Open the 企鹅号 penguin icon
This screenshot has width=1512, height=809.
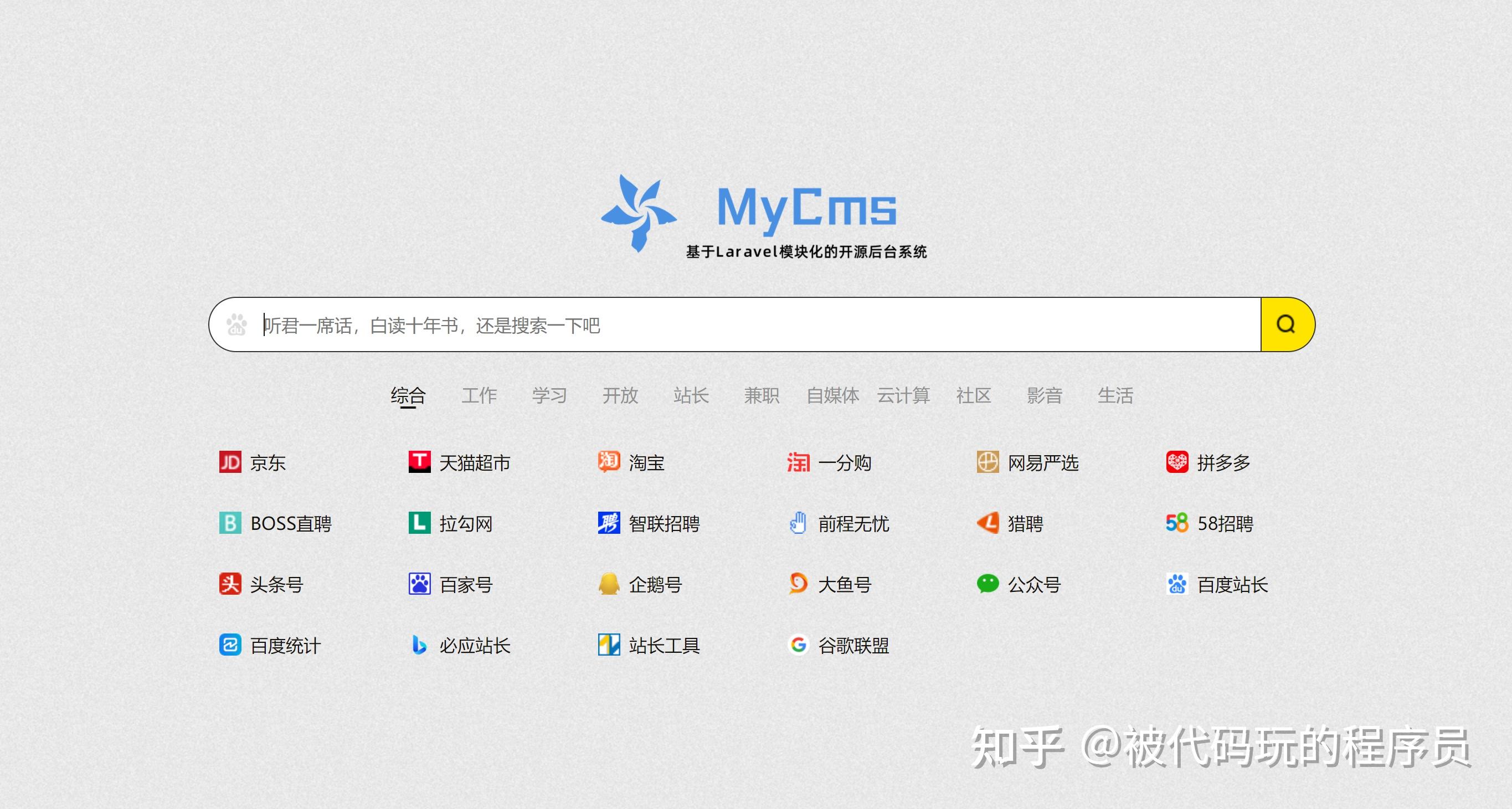(609, 584)
